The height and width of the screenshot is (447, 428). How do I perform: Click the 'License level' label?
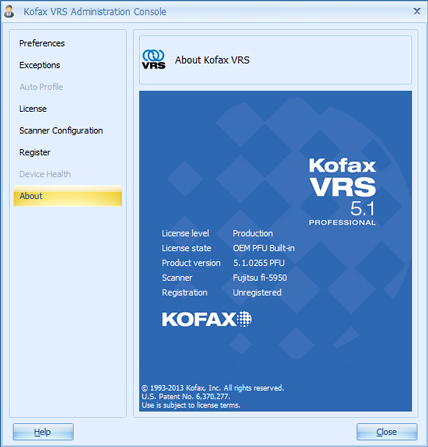185,233
